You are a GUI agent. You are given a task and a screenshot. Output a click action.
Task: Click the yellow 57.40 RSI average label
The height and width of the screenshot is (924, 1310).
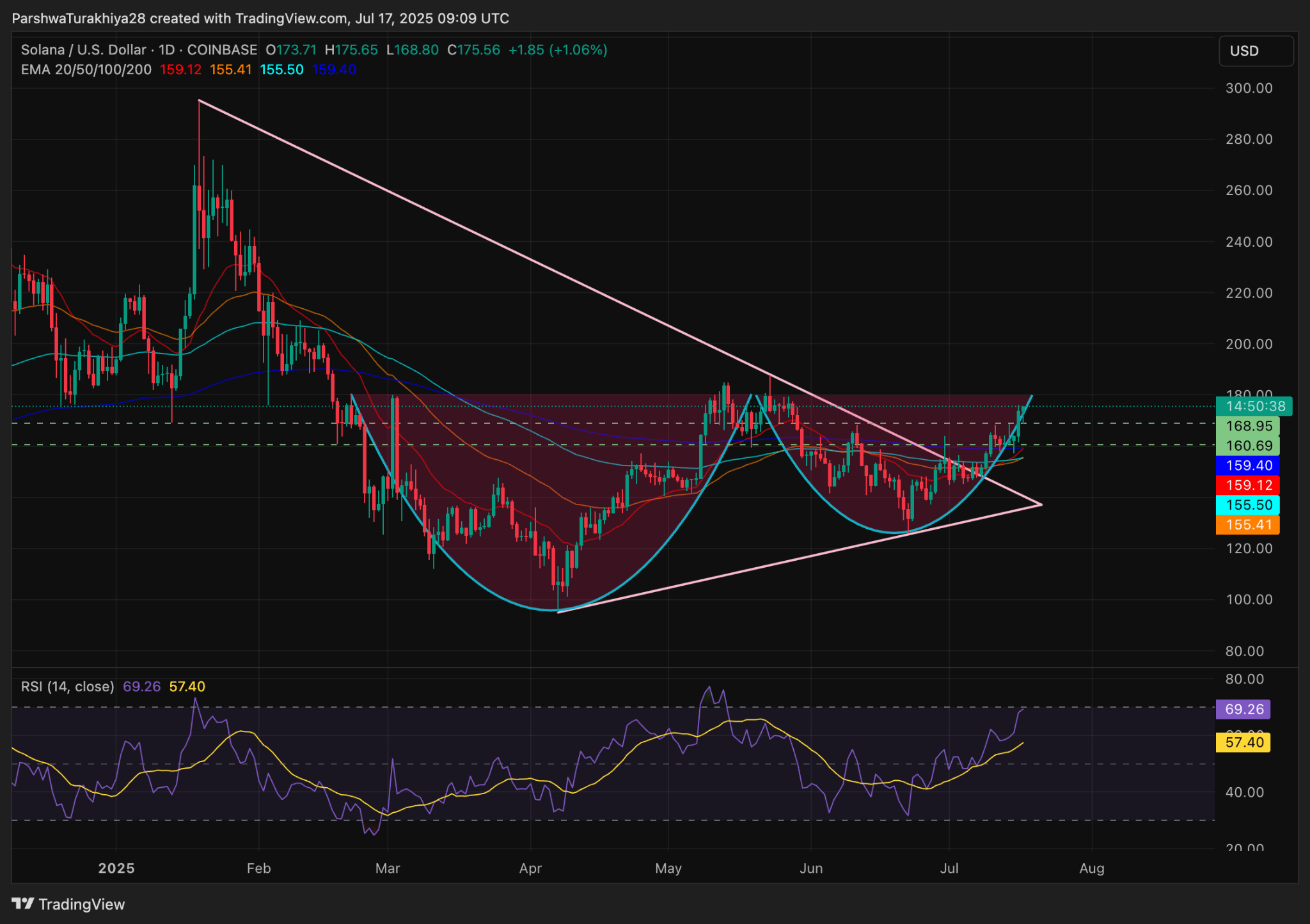pos(1243,742)
